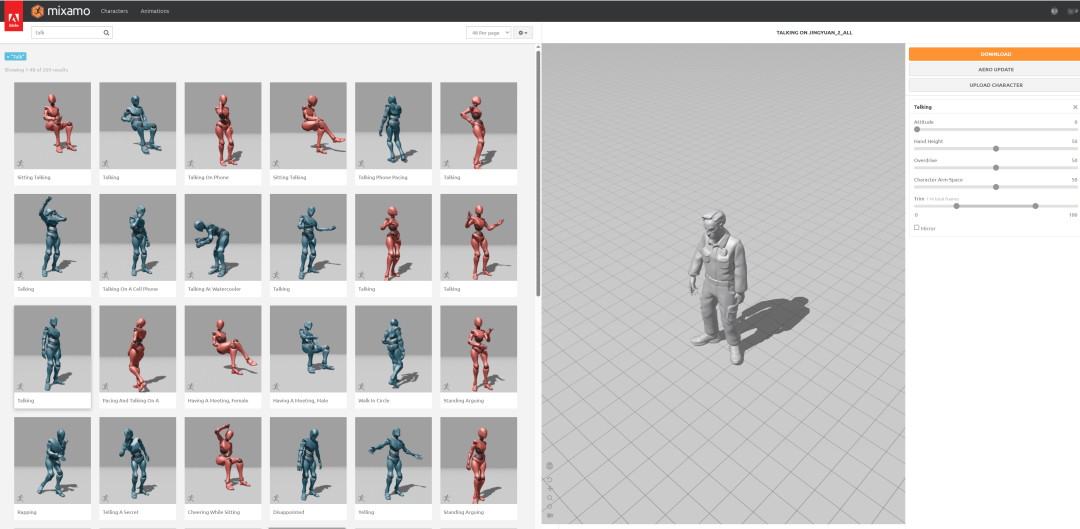Viewport: 1080px width, 529px height.
Task: Click the top face icon in viewport controls
Action: (550, 465)
